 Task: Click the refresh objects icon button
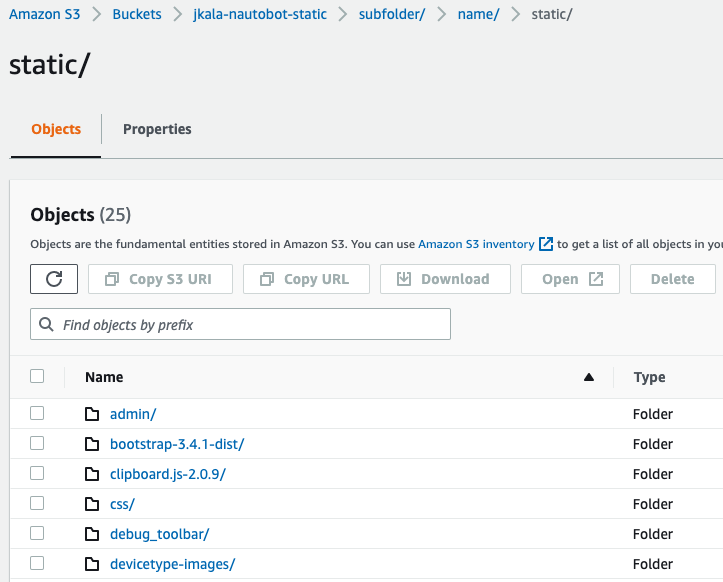click(54, 279)
